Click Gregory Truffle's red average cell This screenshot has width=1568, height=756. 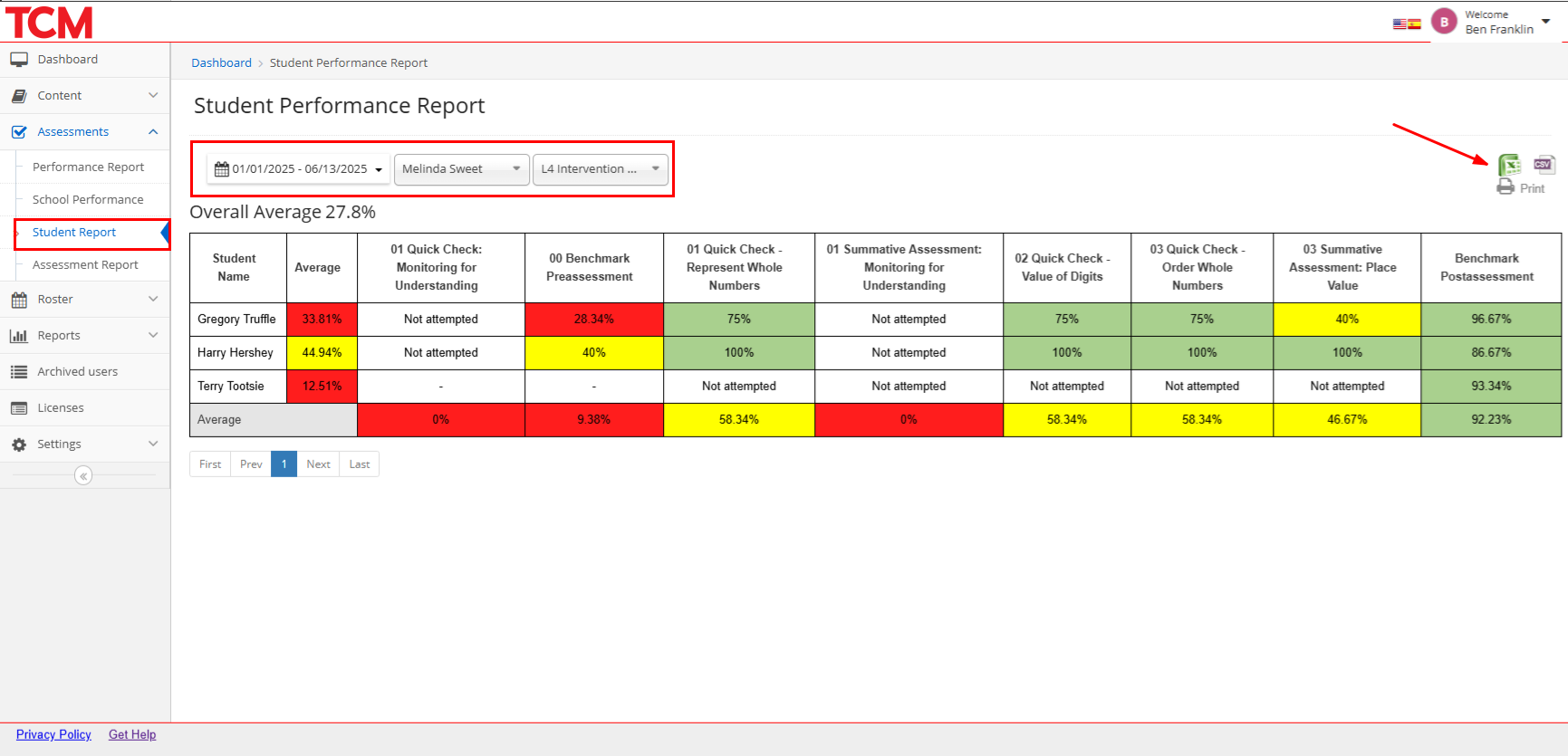click(x=322, y=320)
